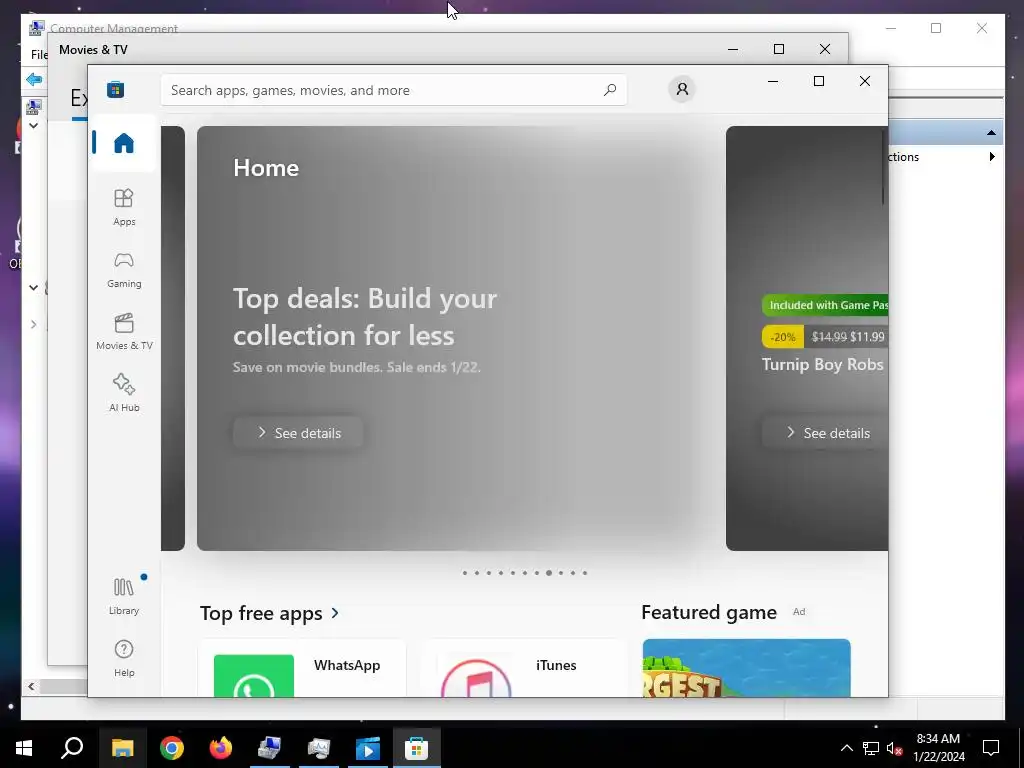
Task: Click the Search apps, games, movies field
Action: click(x=393, y=90)
